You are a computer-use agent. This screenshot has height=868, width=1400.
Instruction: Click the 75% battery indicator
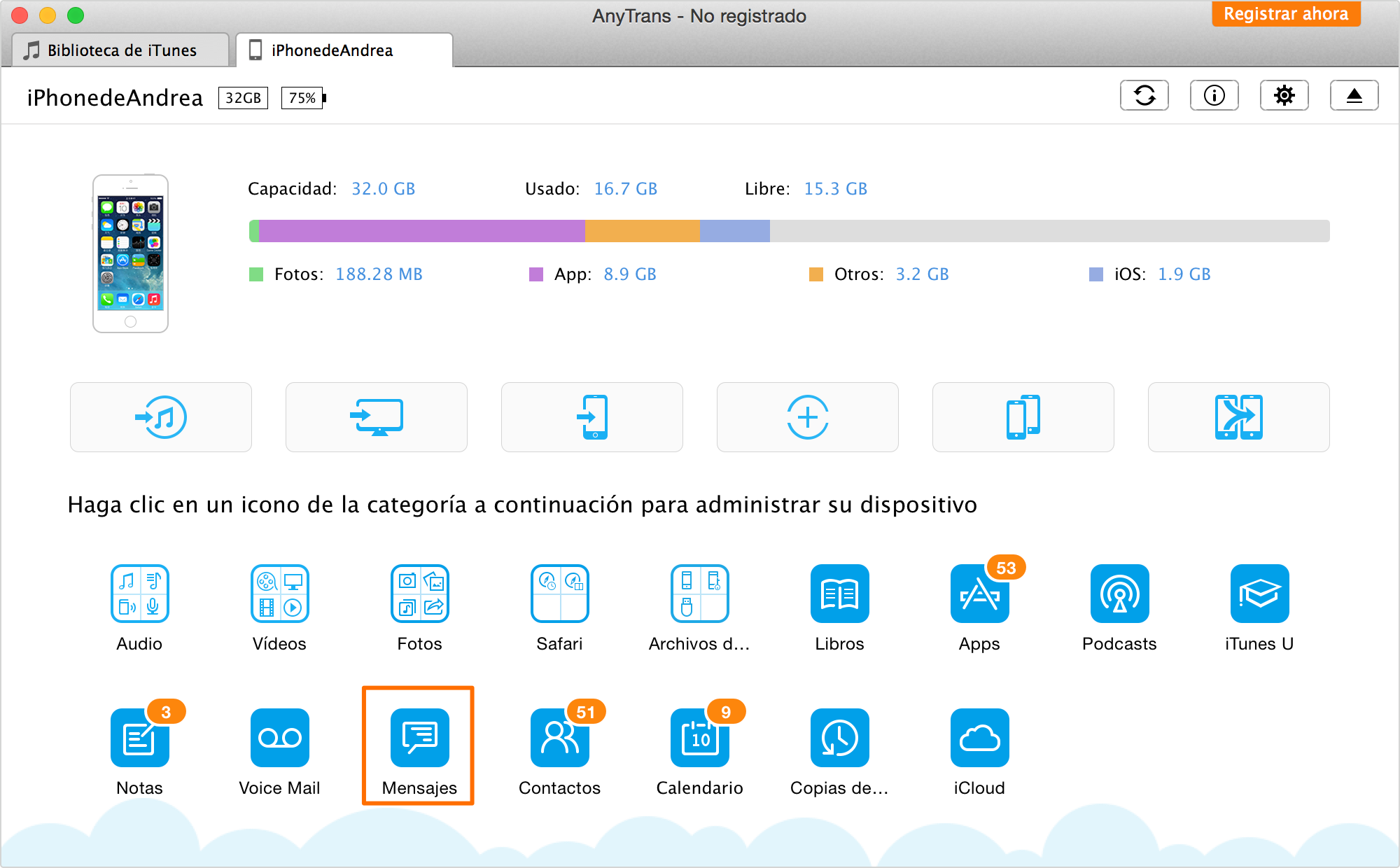point(303,98)
